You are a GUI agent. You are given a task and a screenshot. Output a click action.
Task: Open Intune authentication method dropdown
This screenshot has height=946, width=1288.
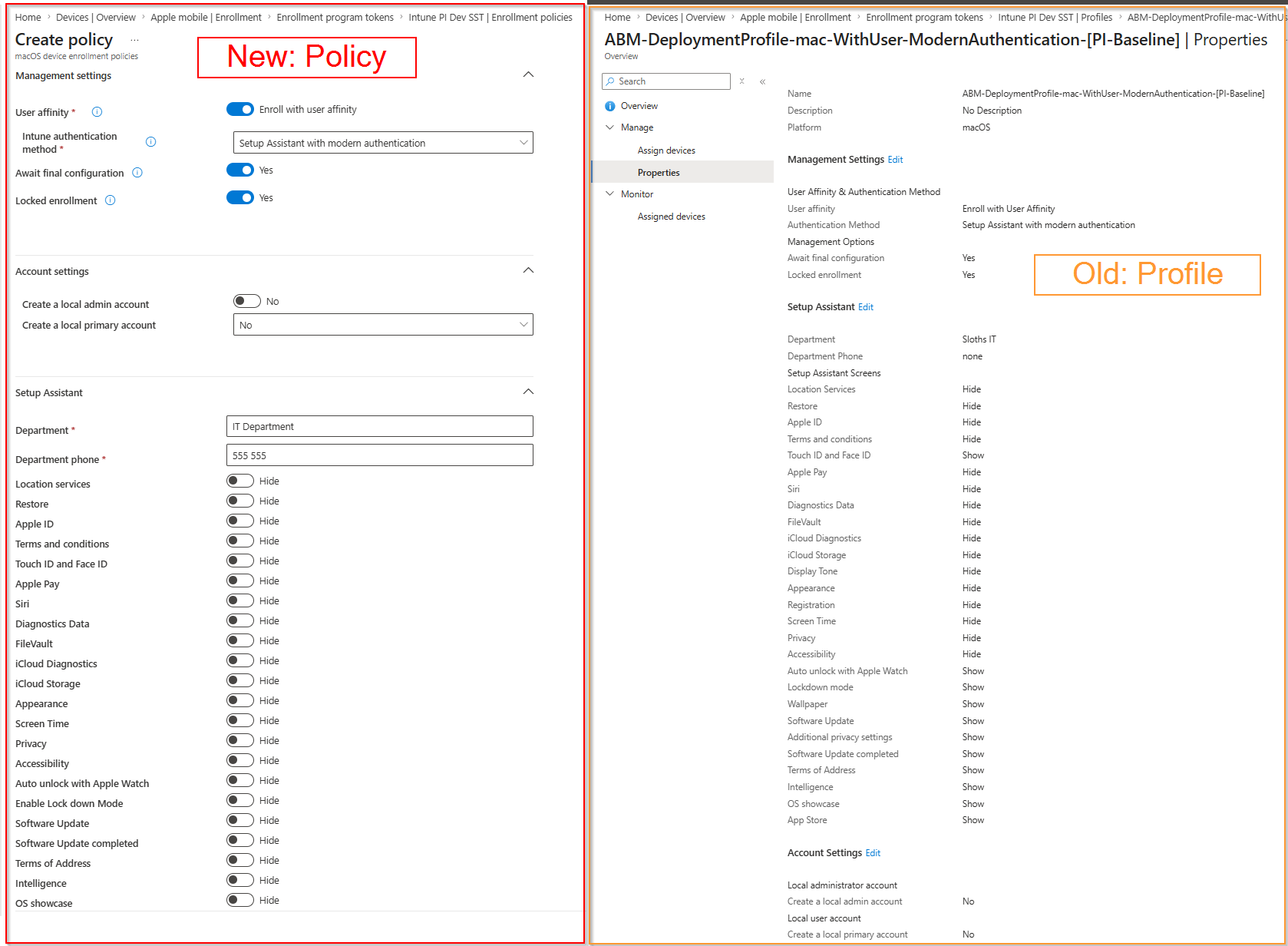(383, 143)
